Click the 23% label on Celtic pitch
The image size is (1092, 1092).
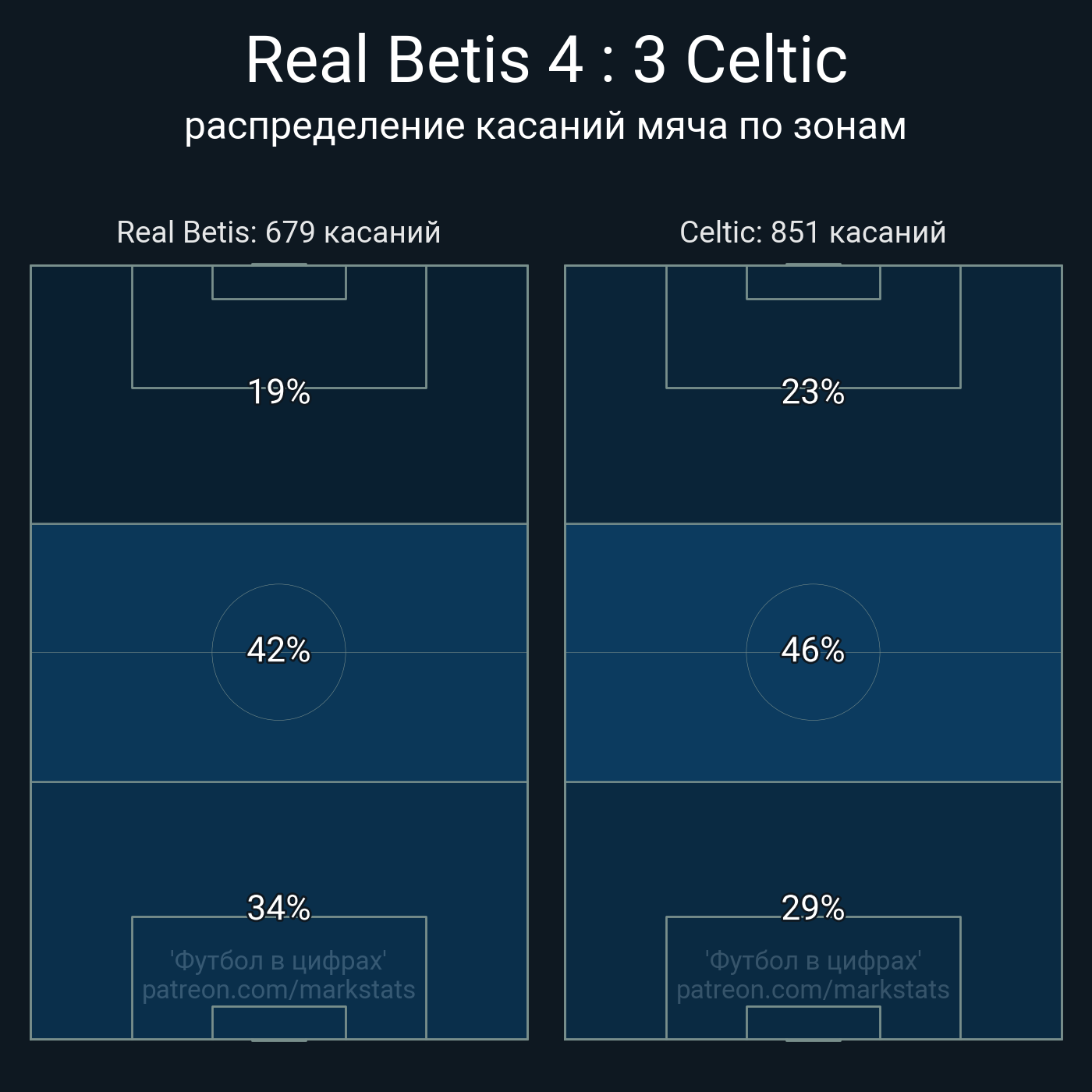[813, 392]
